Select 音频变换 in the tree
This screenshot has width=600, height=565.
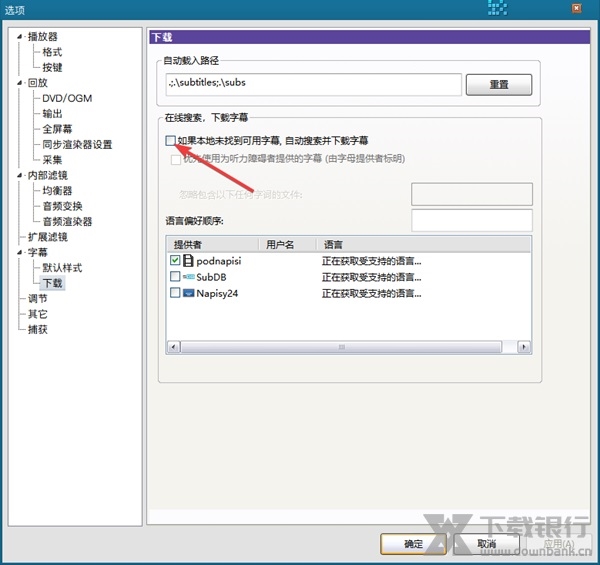coord(62,206)
